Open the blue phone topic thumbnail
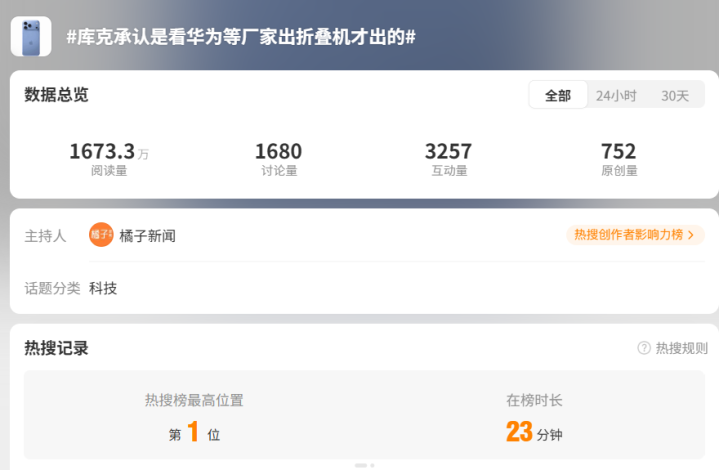Viewport: 719px width, 470px height. pyautogui.click(x=31, y=37)
